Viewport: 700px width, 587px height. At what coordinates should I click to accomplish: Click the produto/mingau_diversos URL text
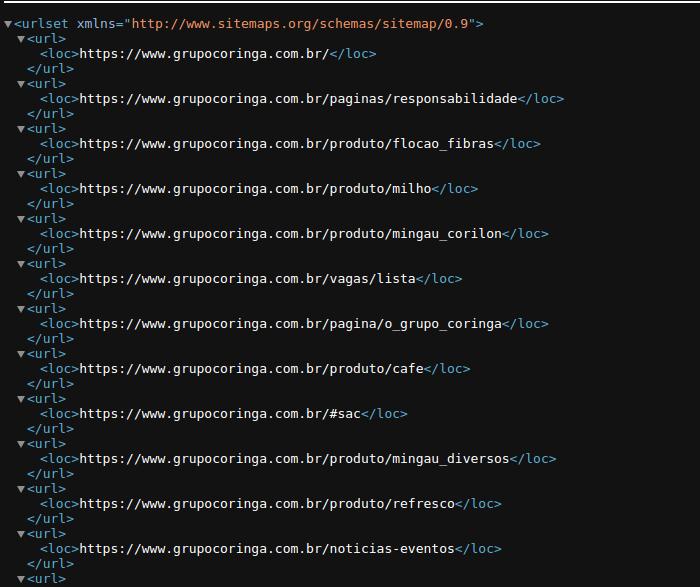pos(294,459)
